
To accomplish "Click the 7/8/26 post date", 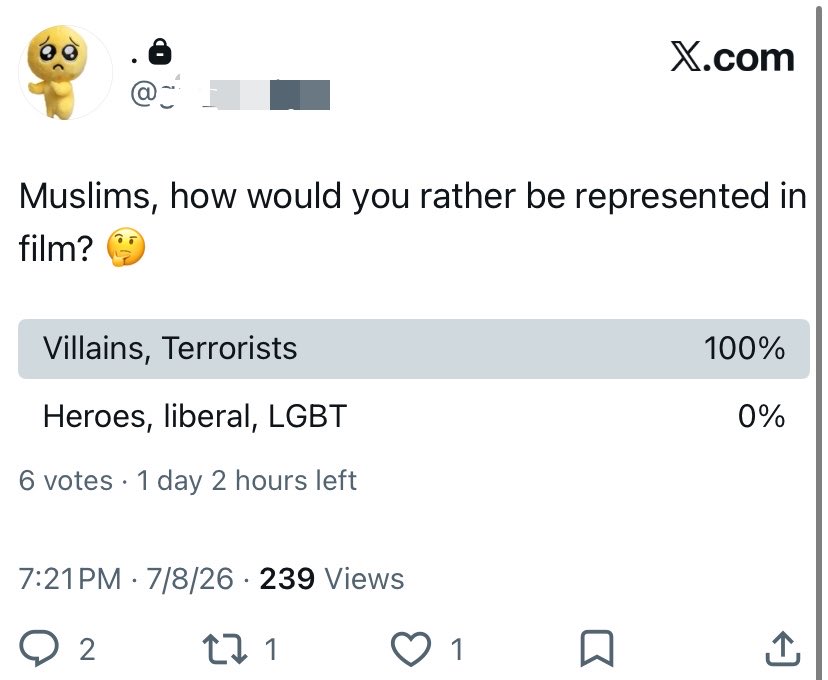I will tap(190, 578).
